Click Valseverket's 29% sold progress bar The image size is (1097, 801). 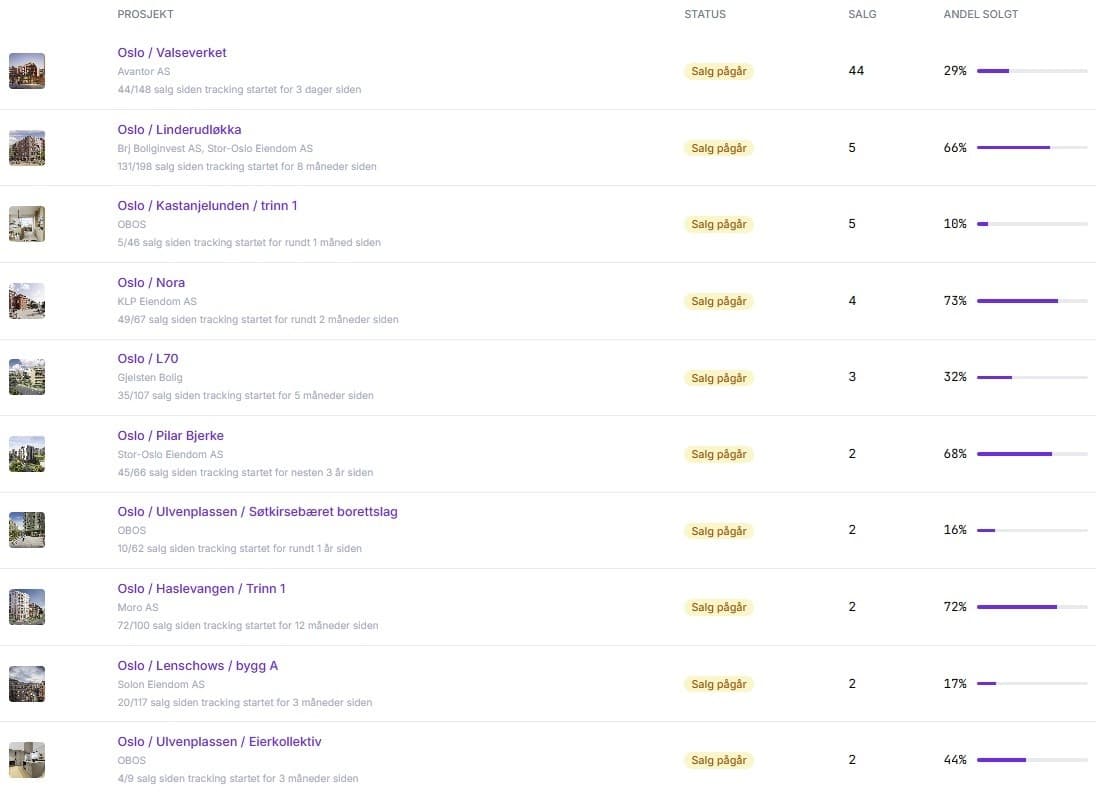[x=1032, y=71]
